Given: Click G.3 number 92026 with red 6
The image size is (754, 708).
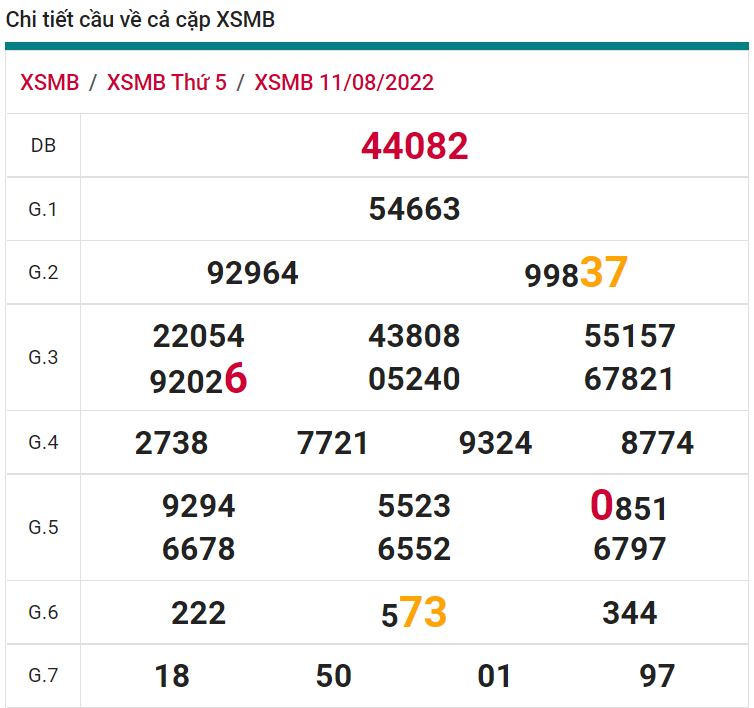Looking at the screenshot, I should pos(198,380).
